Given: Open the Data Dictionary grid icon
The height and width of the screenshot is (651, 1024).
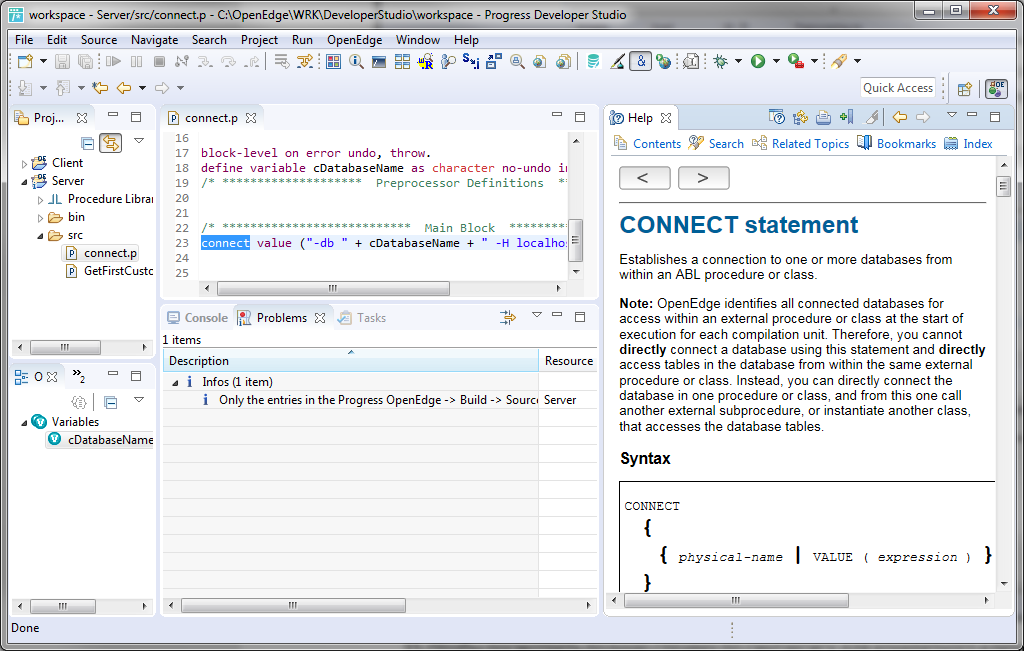Looking at the screenshot, I should [334, 61].
